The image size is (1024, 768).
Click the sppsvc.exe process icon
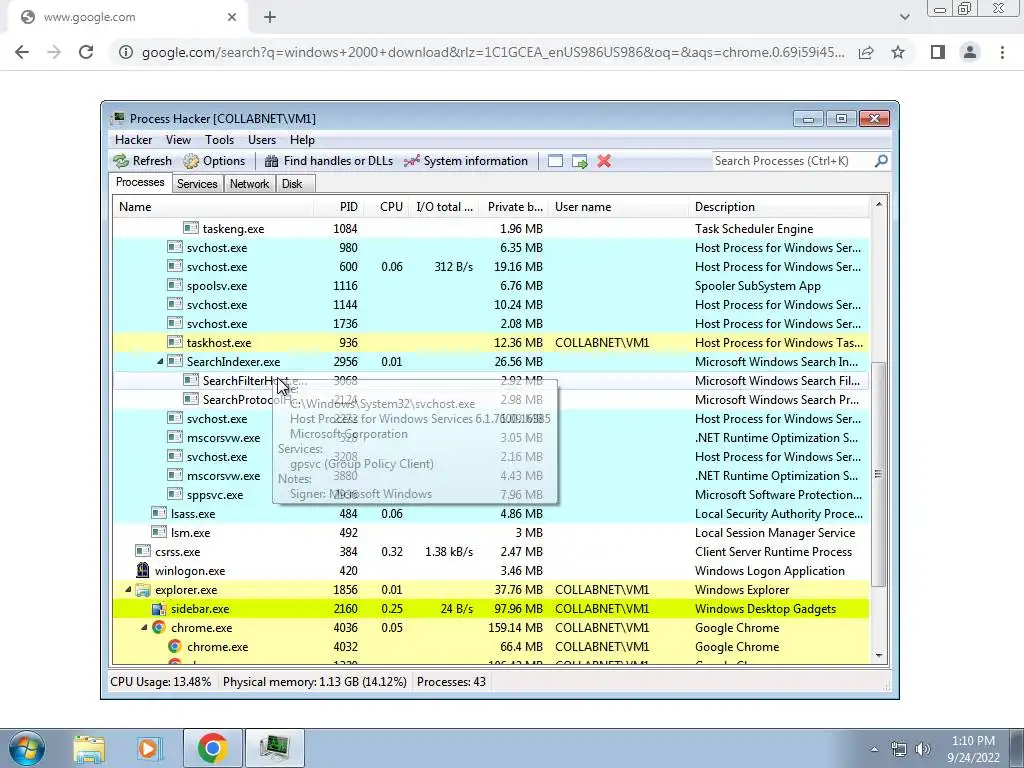pyautogui.click(x=174, y=494)
